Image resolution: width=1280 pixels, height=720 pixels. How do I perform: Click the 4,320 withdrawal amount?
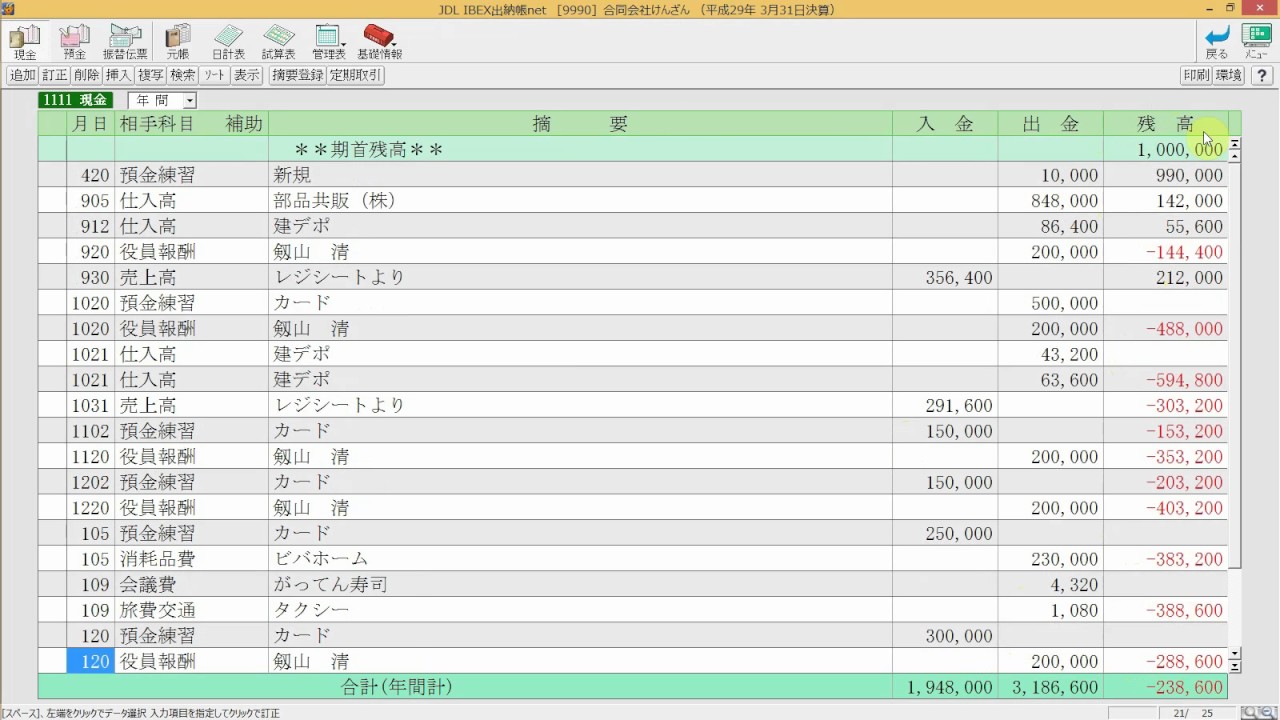click(1074, 585)
